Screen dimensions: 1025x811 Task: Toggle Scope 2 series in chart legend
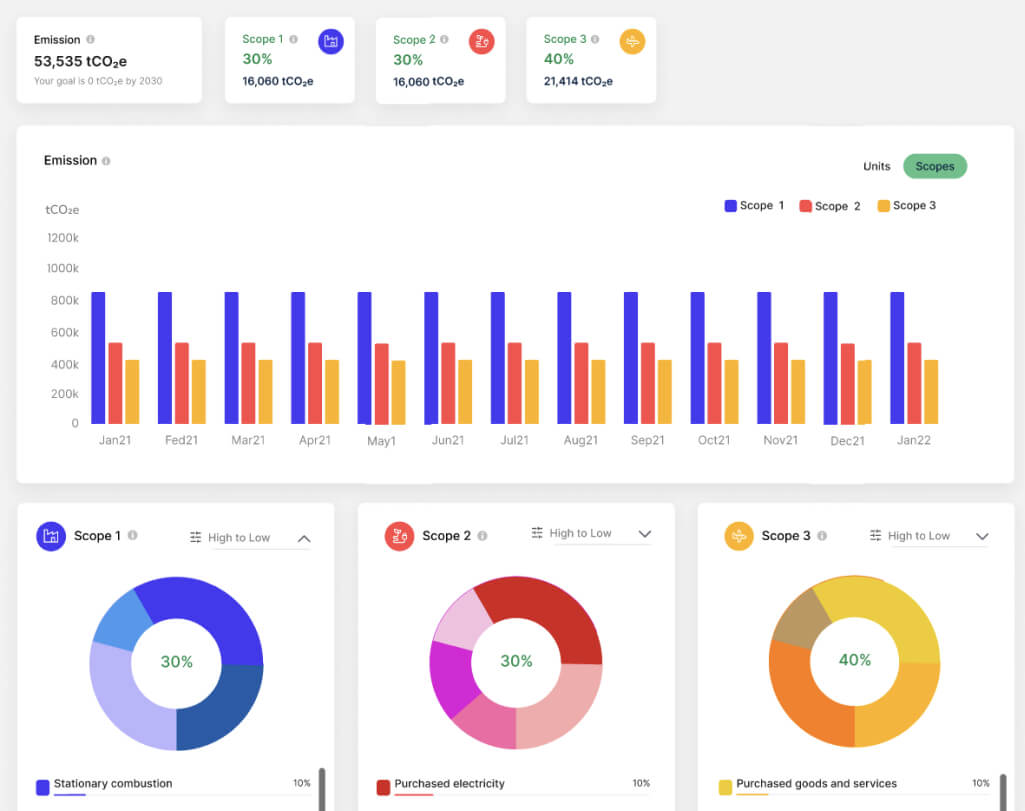(830, 206)
